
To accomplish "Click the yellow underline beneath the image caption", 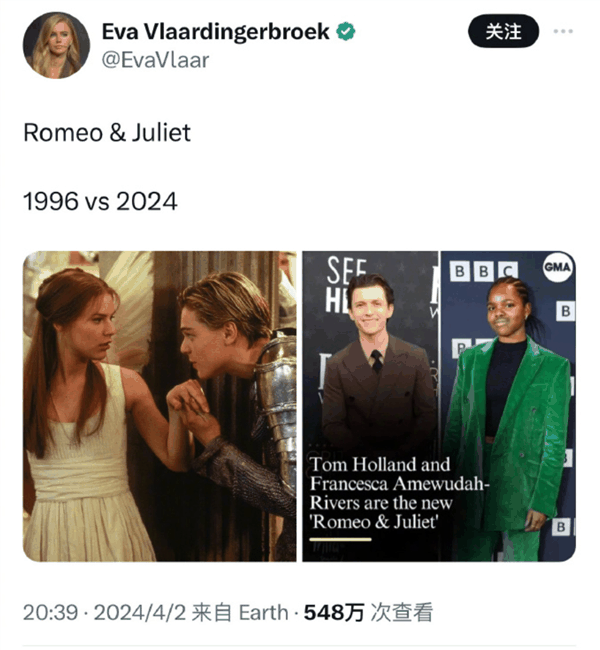I will click(340, 539).
